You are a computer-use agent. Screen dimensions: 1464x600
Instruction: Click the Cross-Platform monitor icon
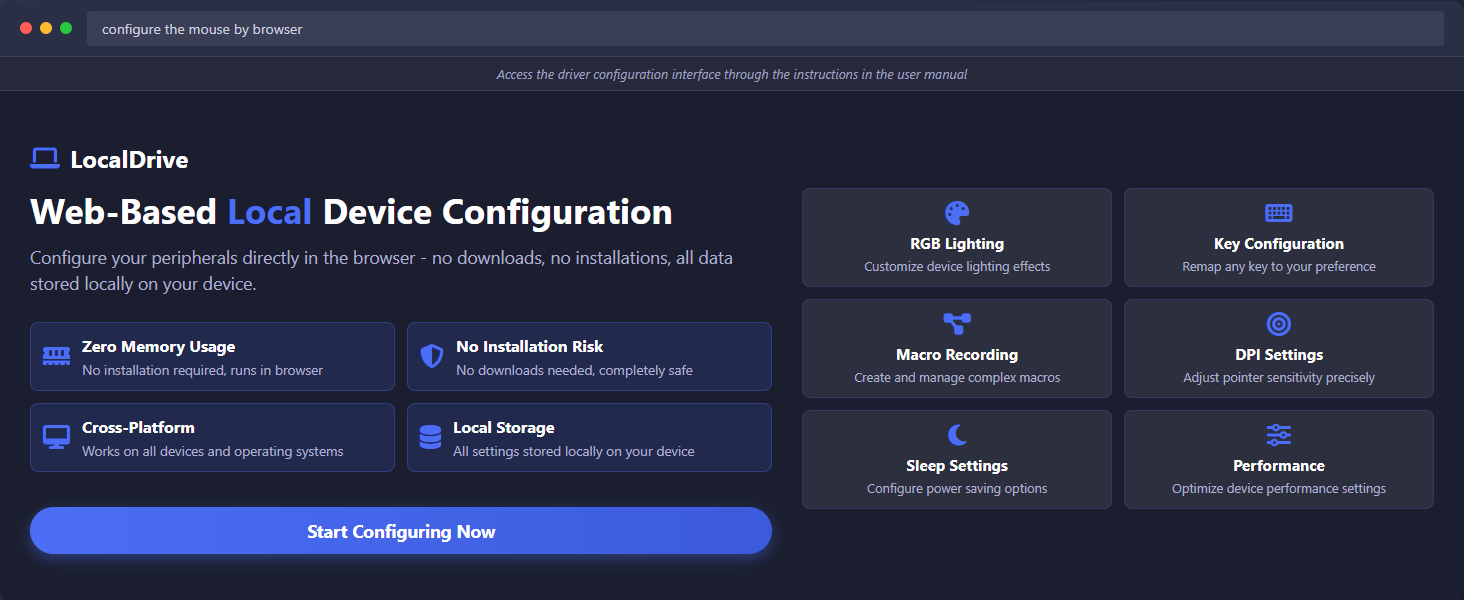pyautogui.click(x=56, y=437)
